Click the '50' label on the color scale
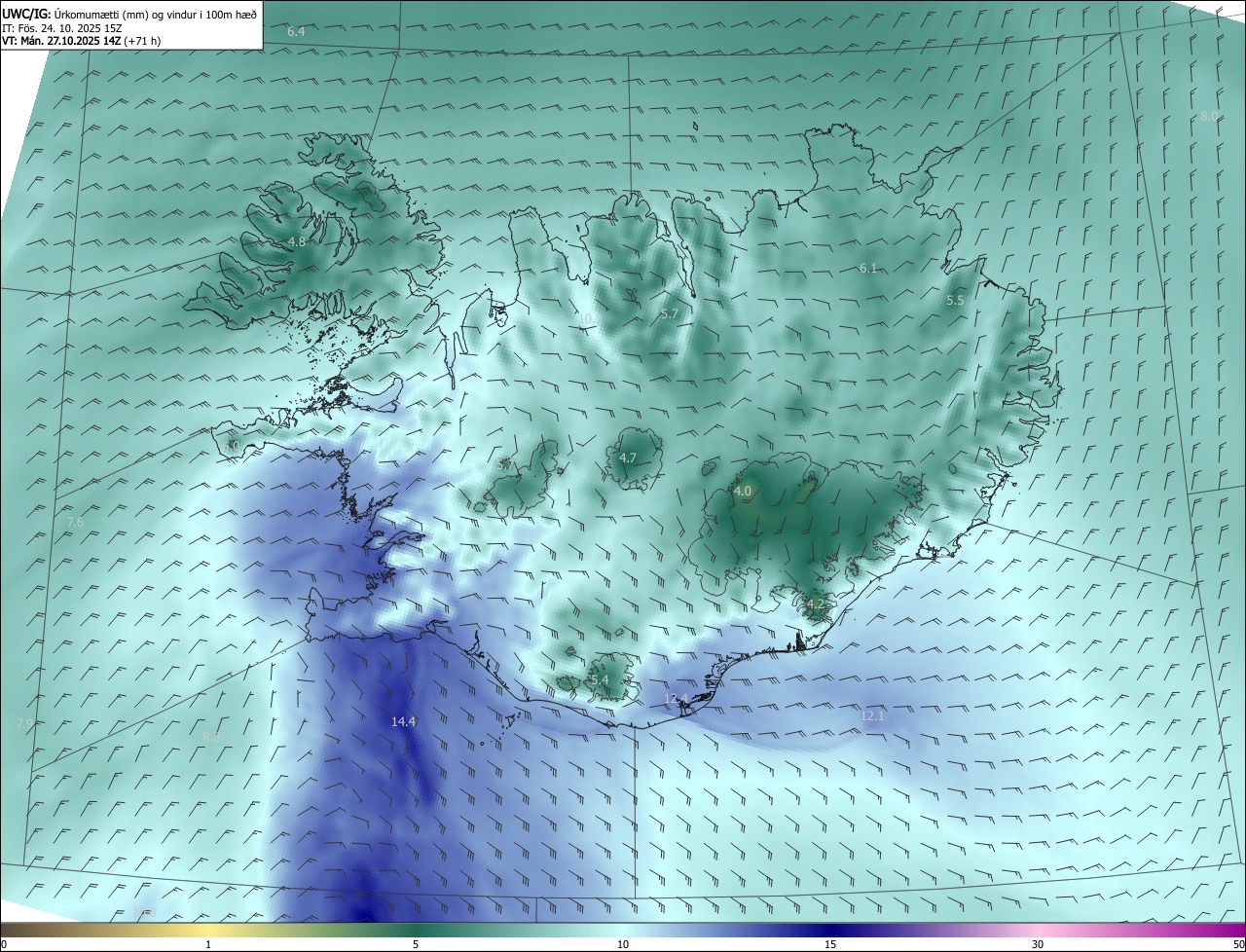 pyautogui.click(x=1237, y=944)
